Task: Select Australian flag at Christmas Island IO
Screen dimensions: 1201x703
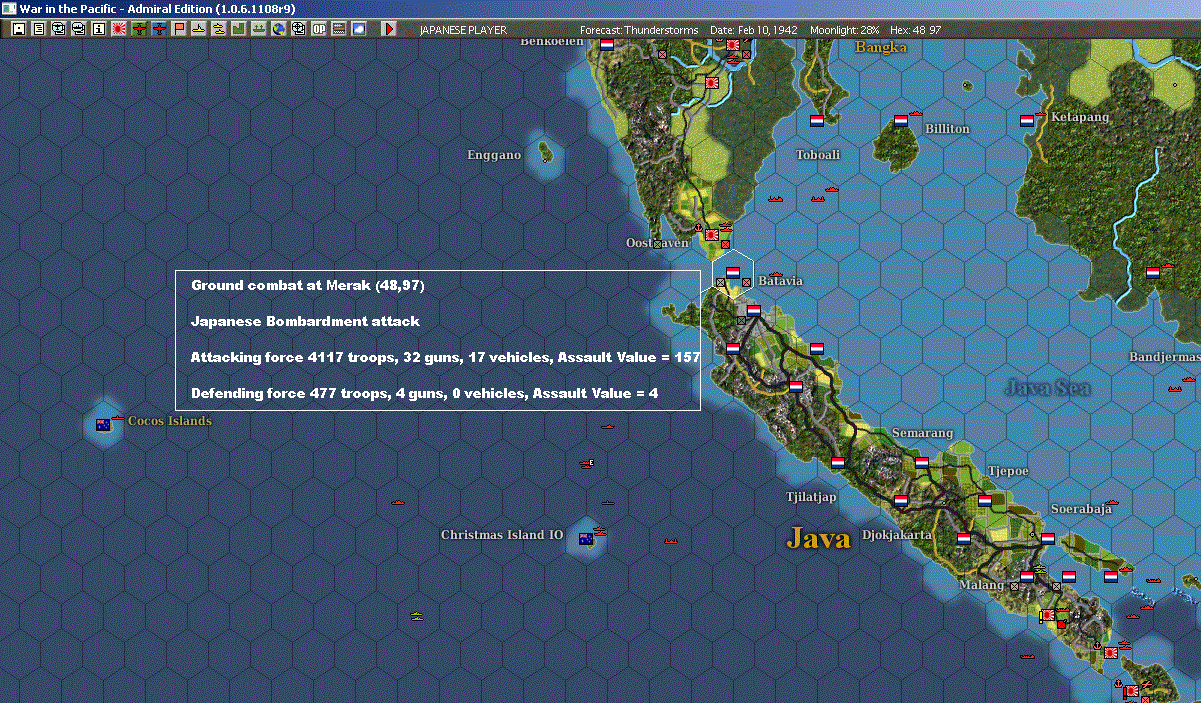Action: [x=586, y=540]
